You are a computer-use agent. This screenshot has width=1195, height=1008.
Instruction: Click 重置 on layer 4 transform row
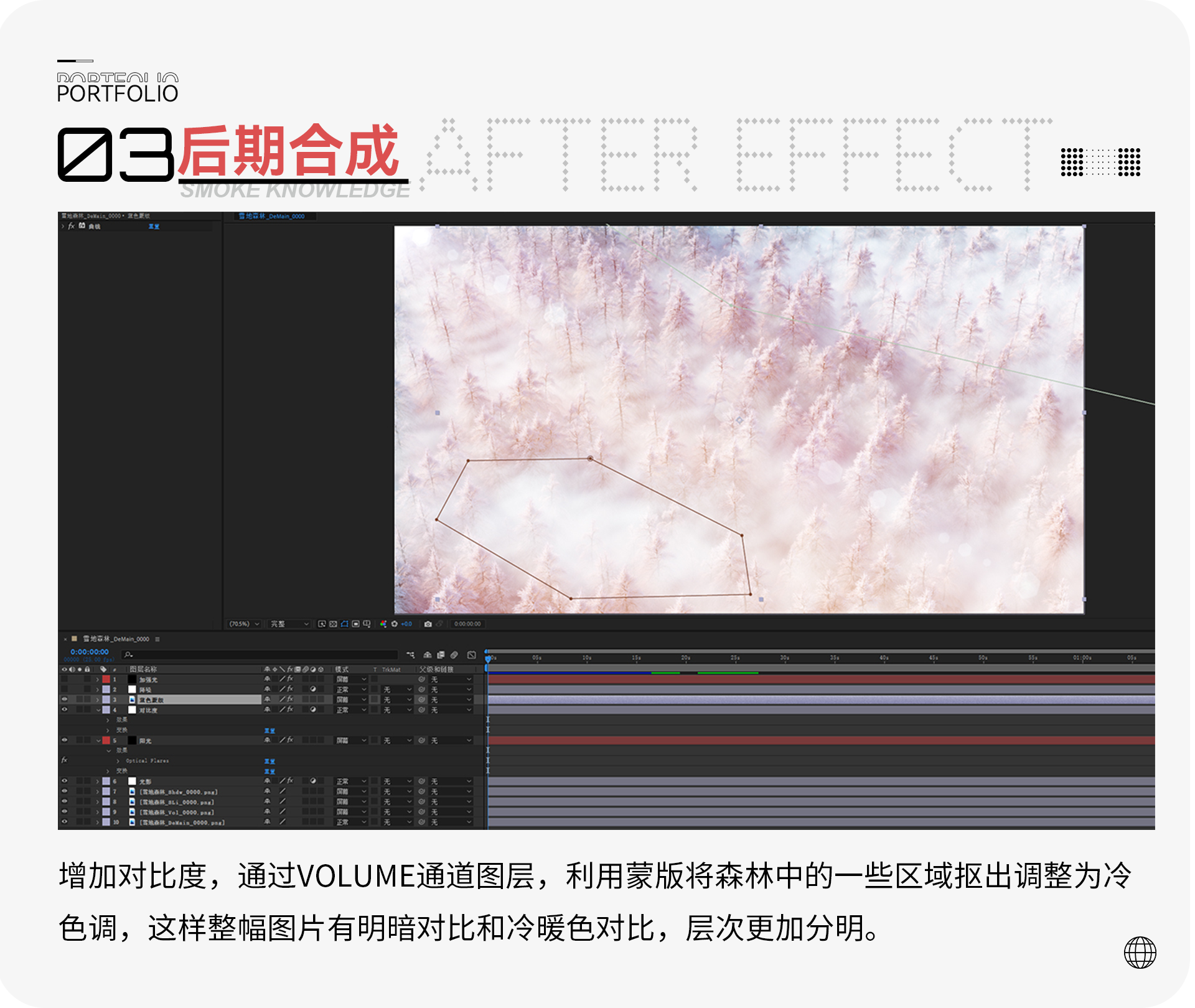click(269, 730)
